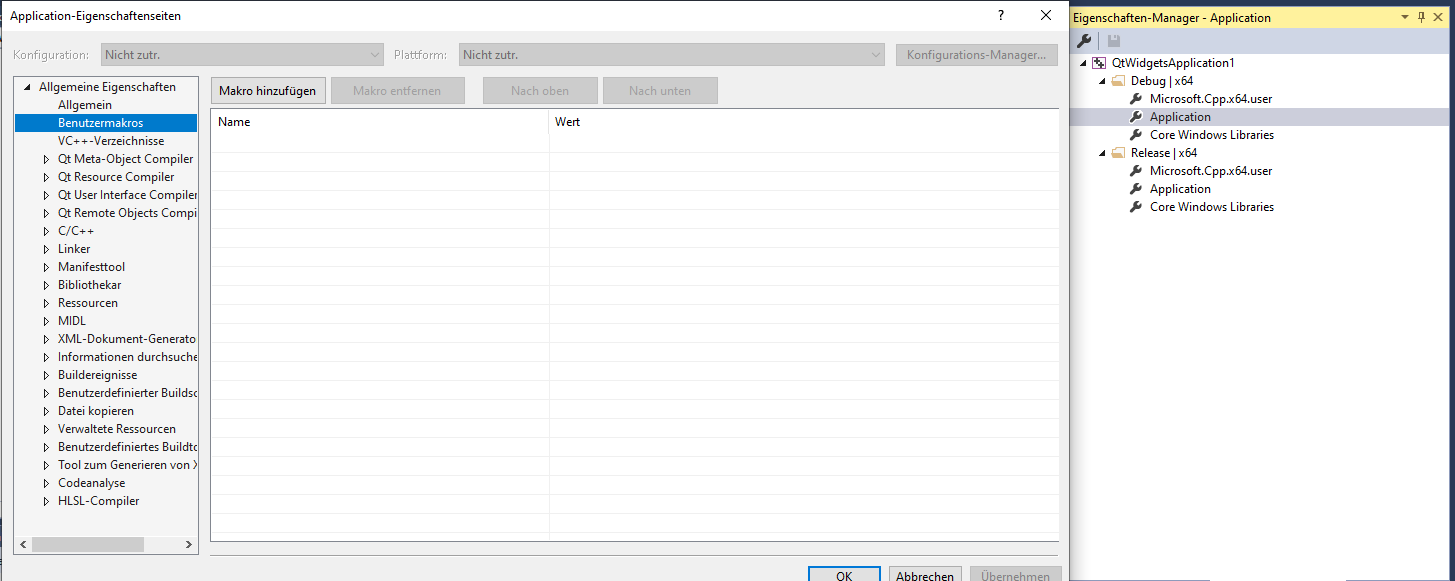Open the Eigenschaften-Manager window options dropdown arrow
Viewport: 1455px width, 581px height.
coord(1405,17)
